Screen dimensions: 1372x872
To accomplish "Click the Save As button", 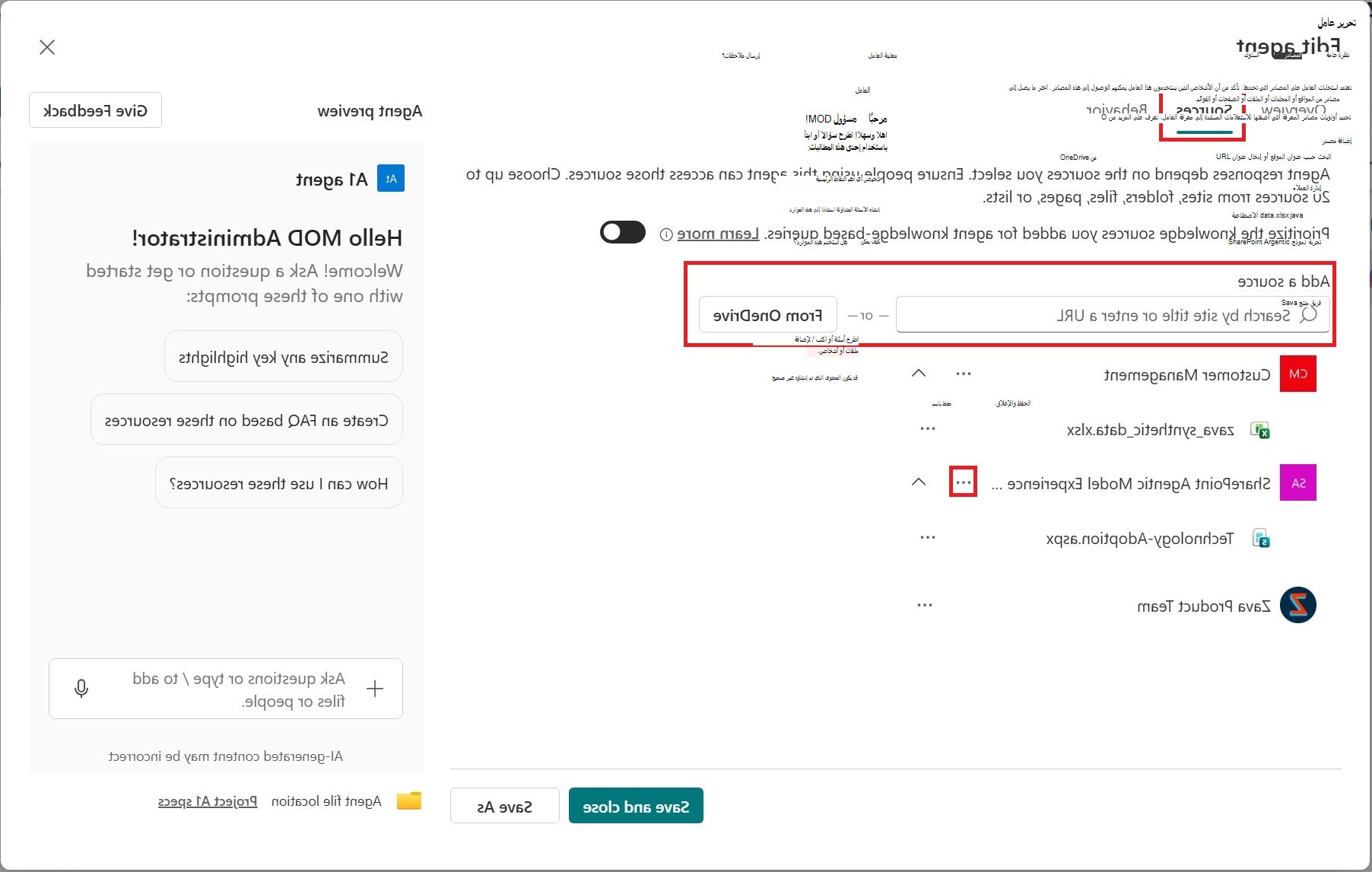I will coord(505,806).
